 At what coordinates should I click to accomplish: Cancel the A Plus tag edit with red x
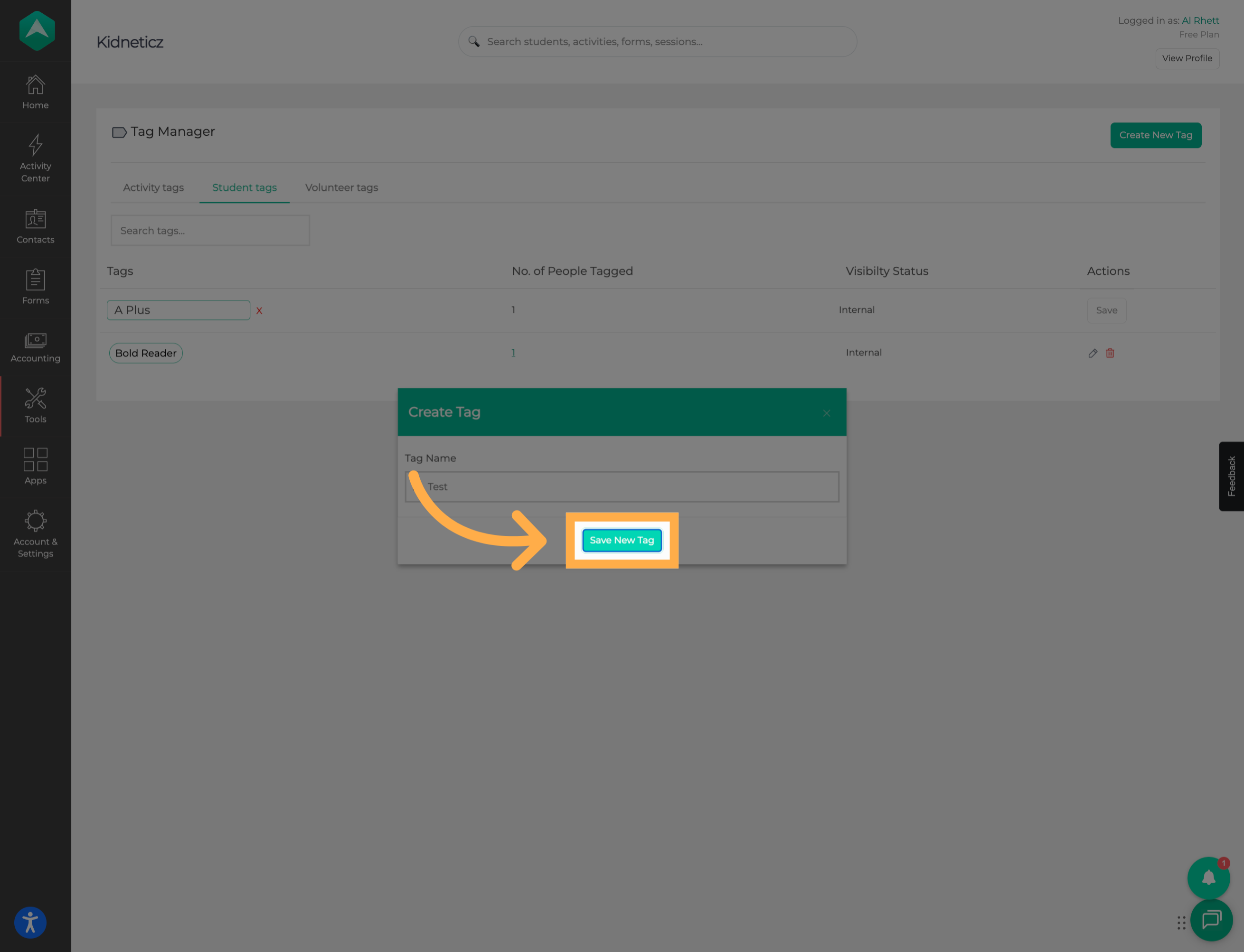[259, 310]
